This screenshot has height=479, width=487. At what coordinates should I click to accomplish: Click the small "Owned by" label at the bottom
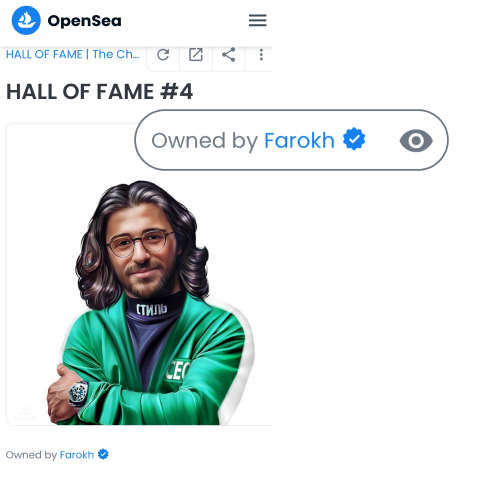(31, 455)
